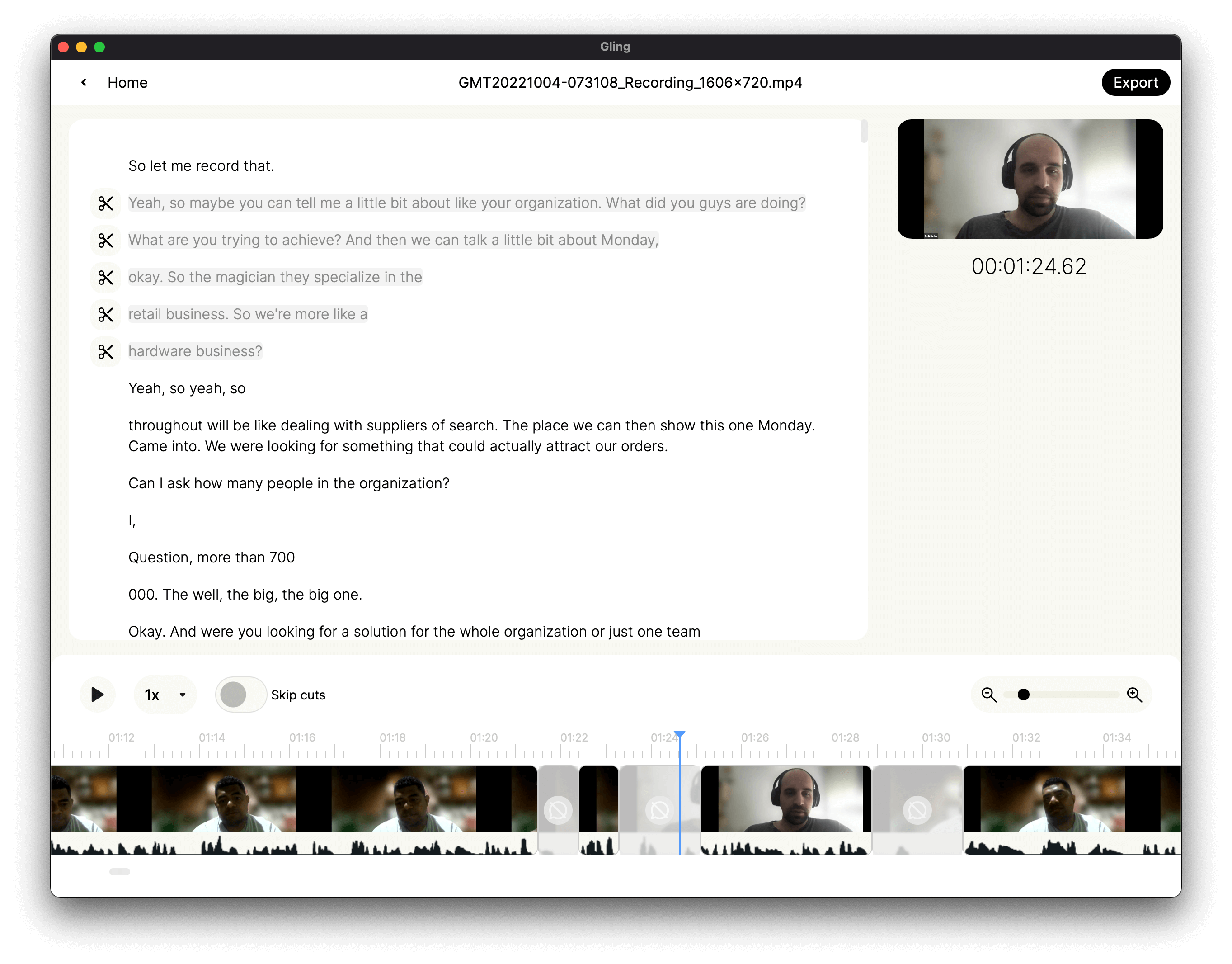The height and width of the screenshot is (964, 1232).
Task: Click the cut segment near 01:21 on timeline
Action: (x=558, y=810)
